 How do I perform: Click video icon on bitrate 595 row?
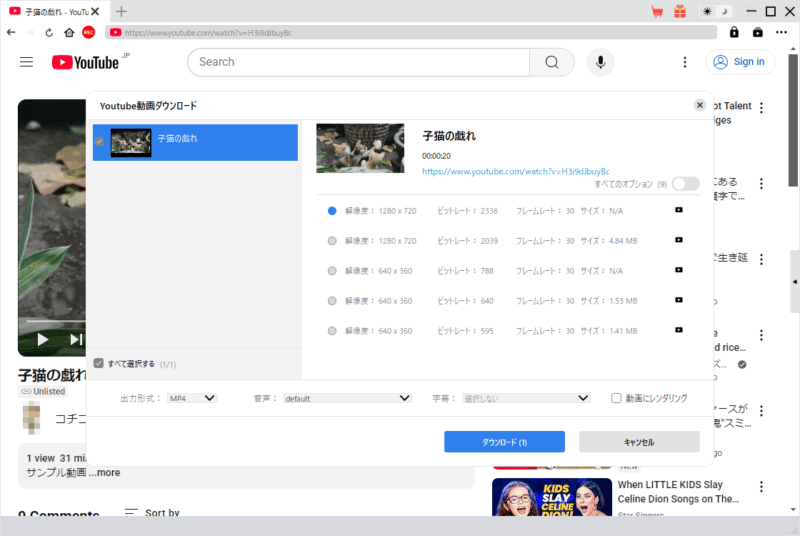click(x=679, y=330)
